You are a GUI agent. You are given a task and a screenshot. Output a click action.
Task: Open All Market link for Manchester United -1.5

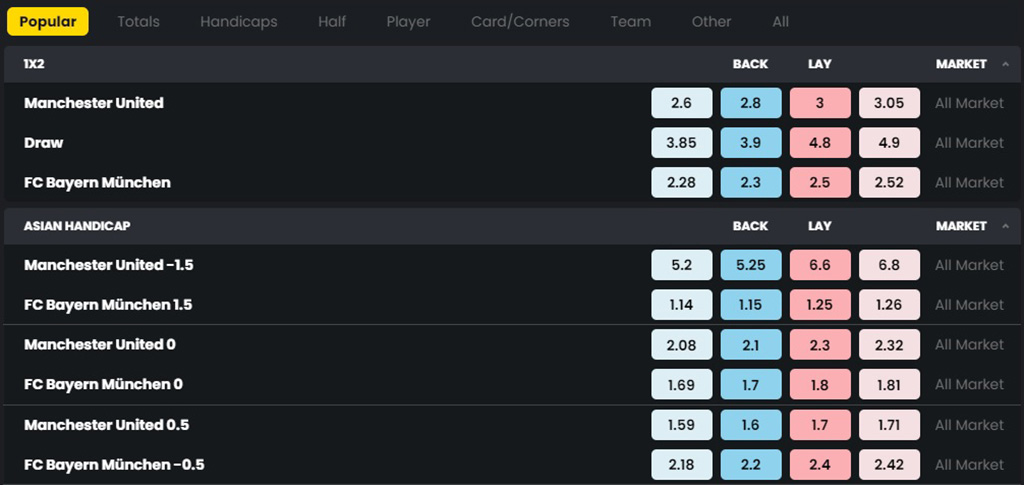click(969, 265)
